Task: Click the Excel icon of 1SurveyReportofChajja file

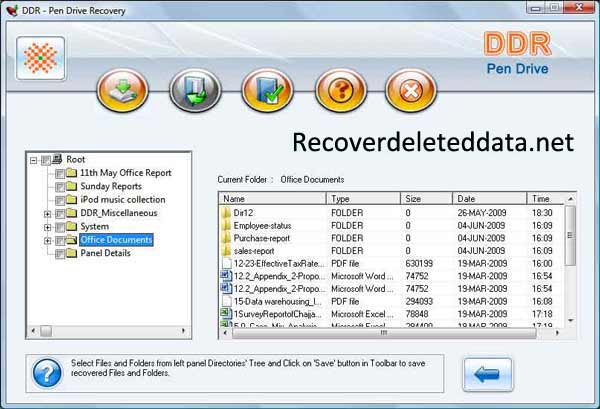Action: coord(226,314)
